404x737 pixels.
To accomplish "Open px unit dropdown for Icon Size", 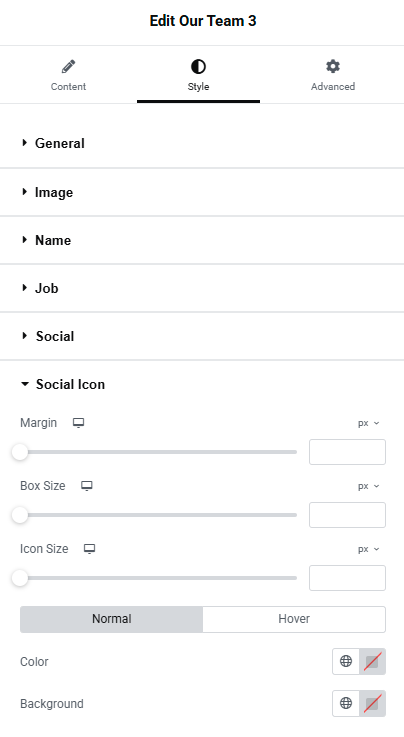I will click(368, 549).
